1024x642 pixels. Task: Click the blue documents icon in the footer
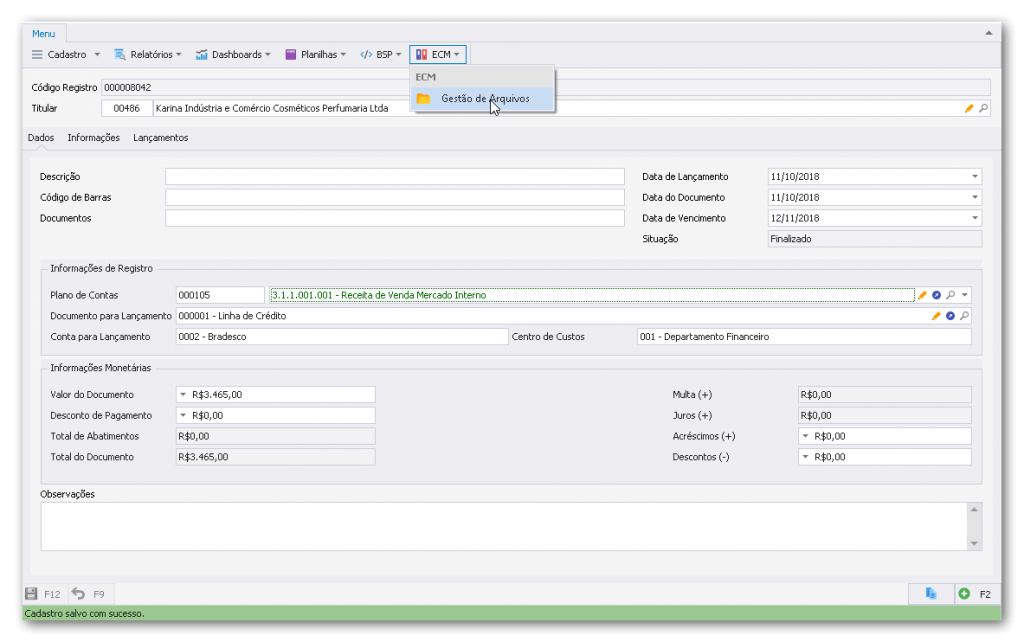click(931, 594)
